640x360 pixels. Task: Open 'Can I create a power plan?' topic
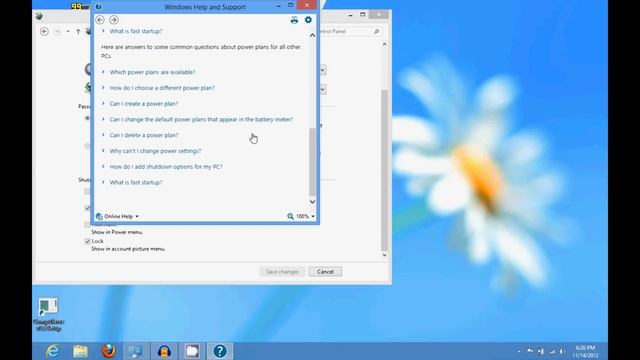(144, 104)
